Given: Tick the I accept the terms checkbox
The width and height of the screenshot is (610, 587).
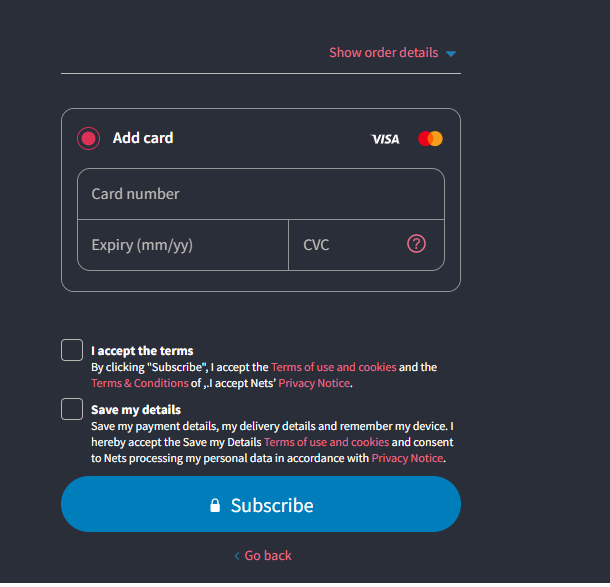Looking at the screenshot, I should [72, 350].
